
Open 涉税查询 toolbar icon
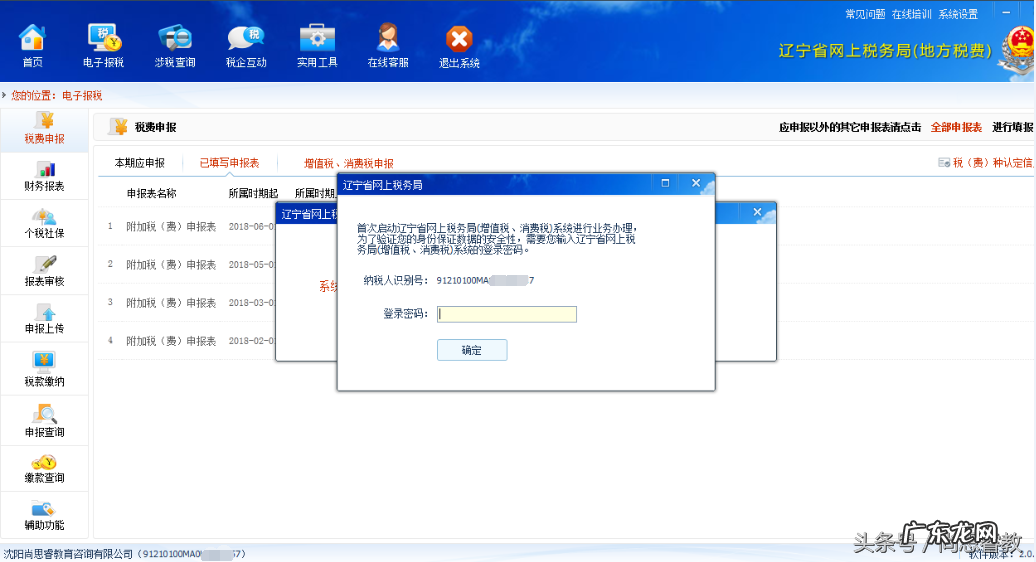click(x=175, y=46)
